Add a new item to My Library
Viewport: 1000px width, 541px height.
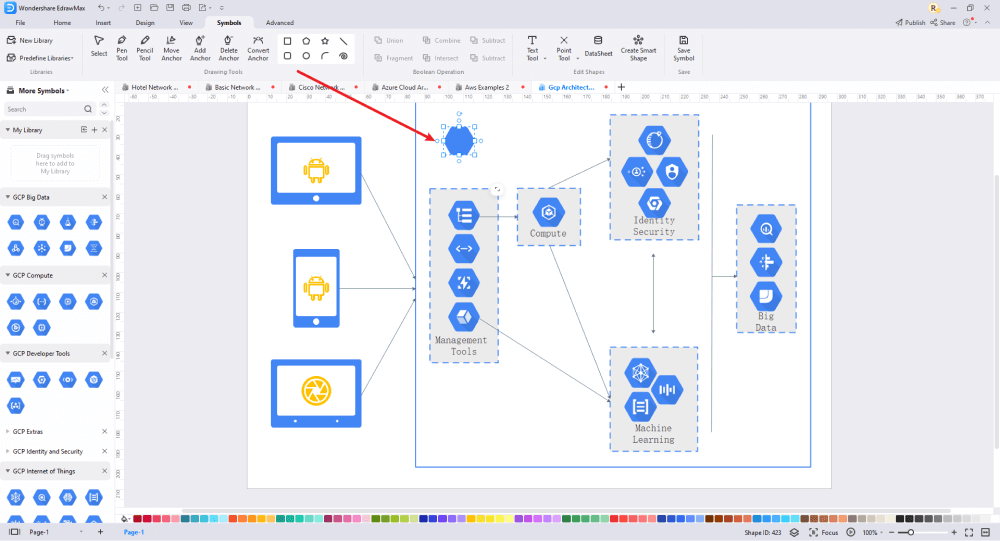pyautogui.click(x=94, y=130)
